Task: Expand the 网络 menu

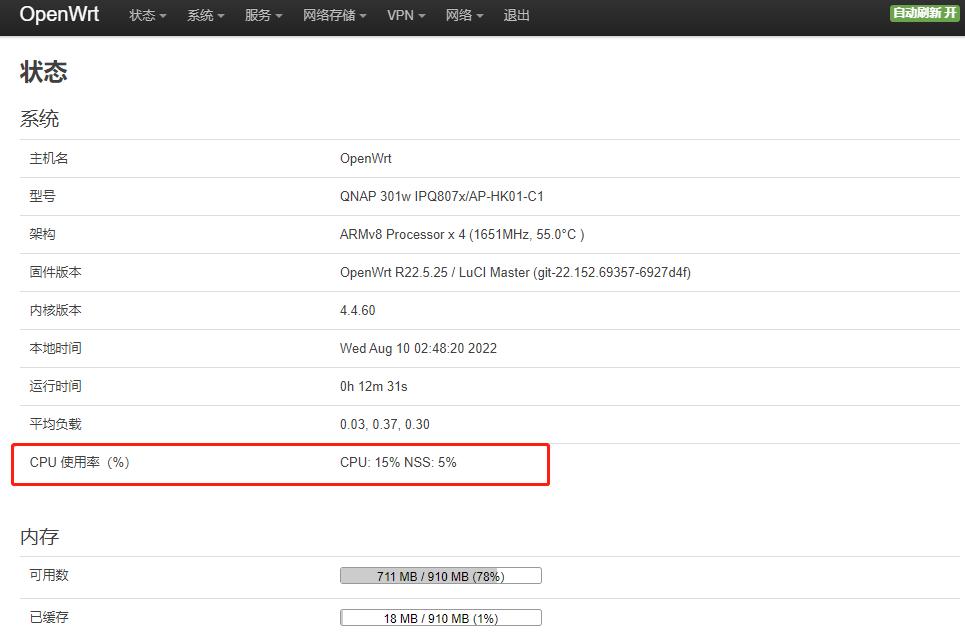Action: coord(464,15)
